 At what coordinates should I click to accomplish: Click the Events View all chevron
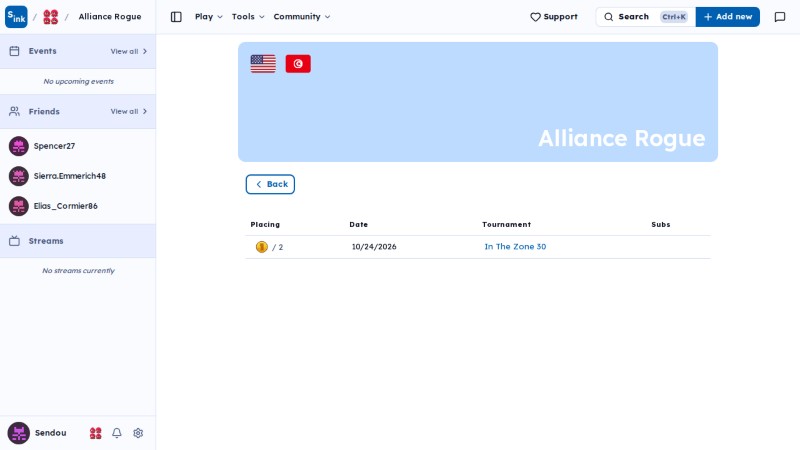pyautogui.click(x=145, y=52)
